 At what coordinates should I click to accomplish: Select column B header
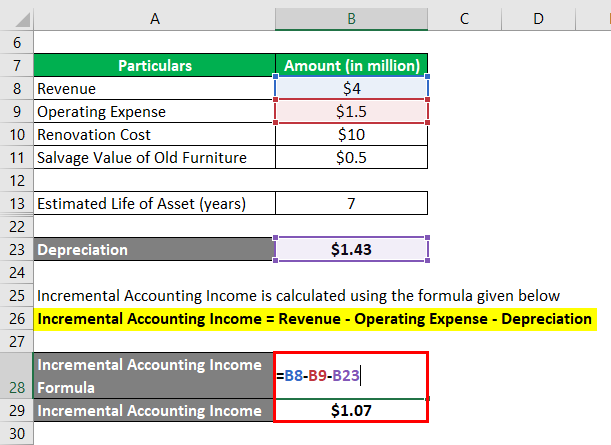[x=351, y=18]
